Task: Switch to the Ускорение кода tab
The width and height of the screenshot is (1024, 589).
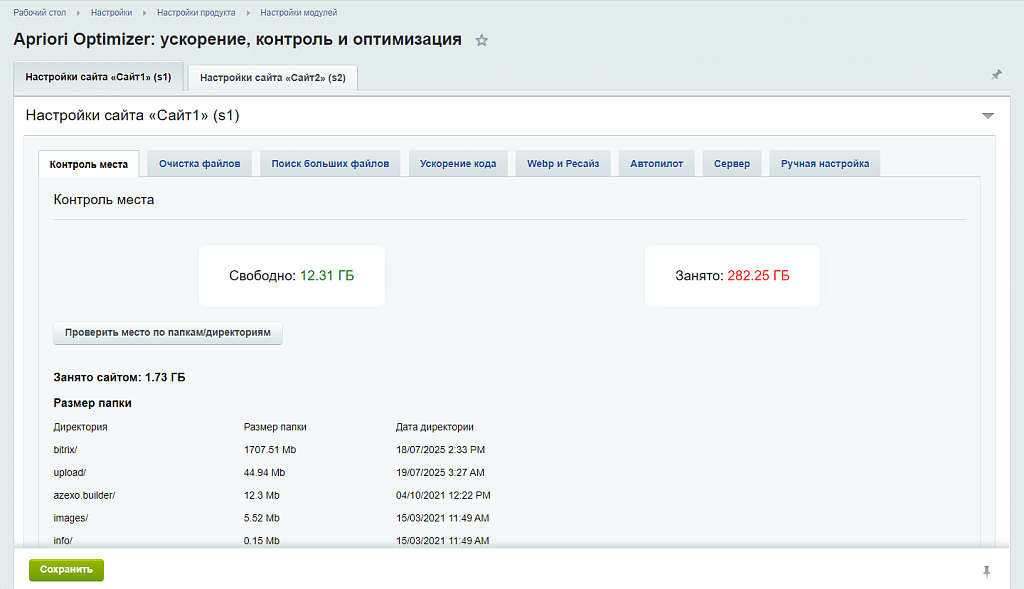Action: [x=458, y=163]
